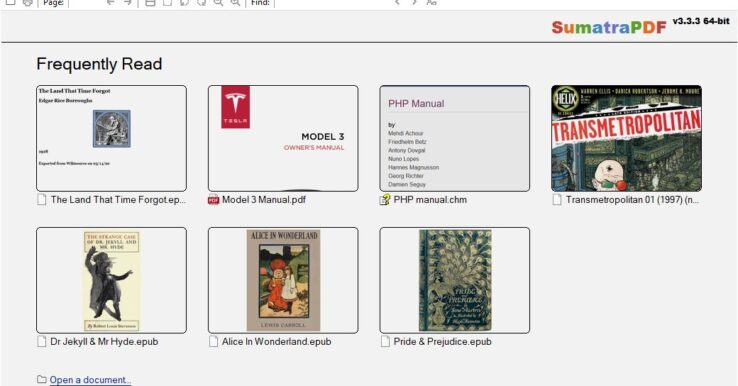Select 'The Land That Time Forgot.ep...' file name
Image resolution: width=738 pixels, height=386 pixels.
pos(118,200)
